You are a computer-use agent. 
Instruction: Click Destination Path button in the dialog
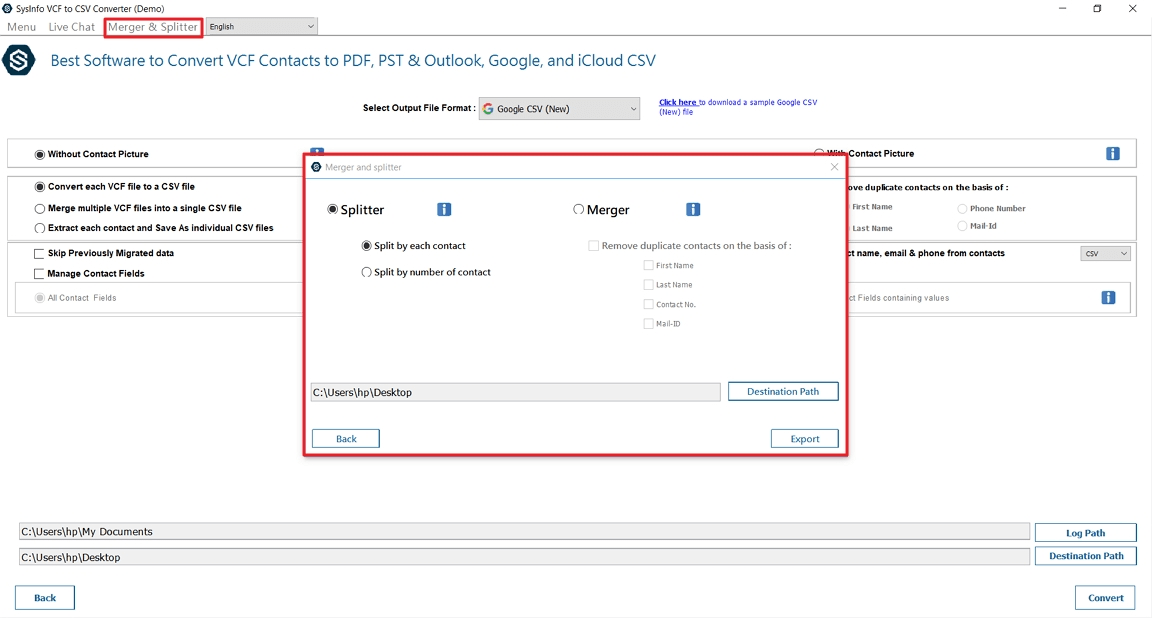click(x=783, y=392)
